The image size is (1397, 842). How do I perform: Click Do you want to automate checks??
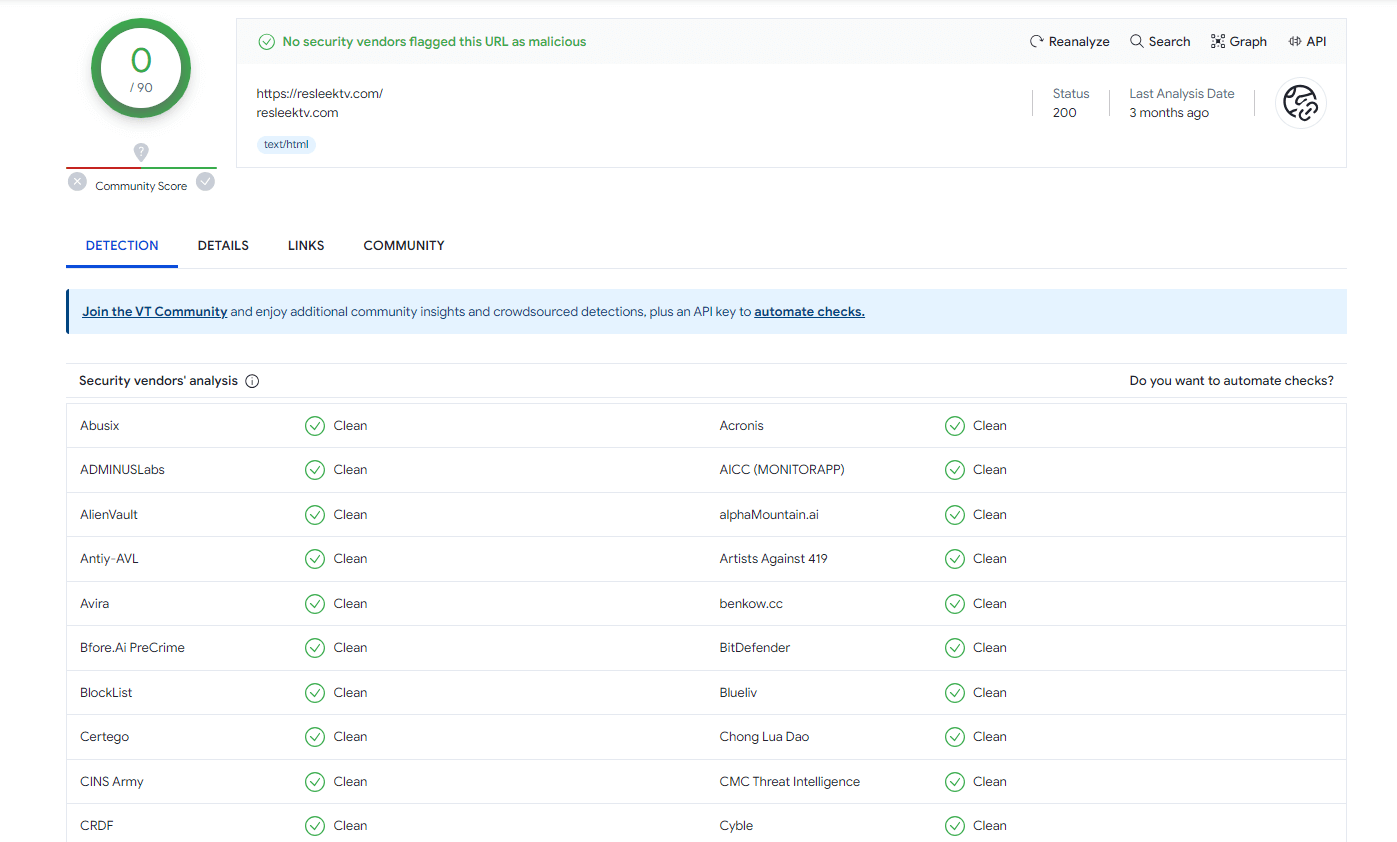click(1231, 381)
